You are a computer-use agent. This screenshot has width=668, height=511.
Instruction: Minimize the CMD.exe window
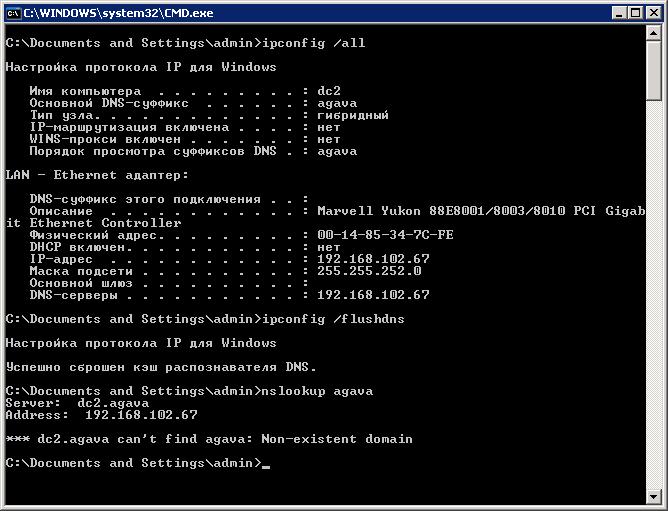(619, 13)
